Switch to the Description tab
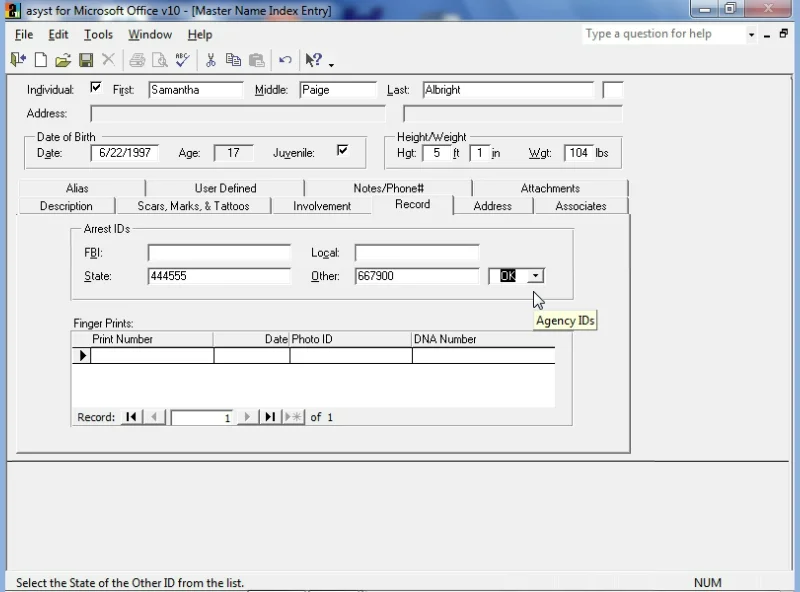This screenshot has width=800, height=592. click(x=66, y=206)
